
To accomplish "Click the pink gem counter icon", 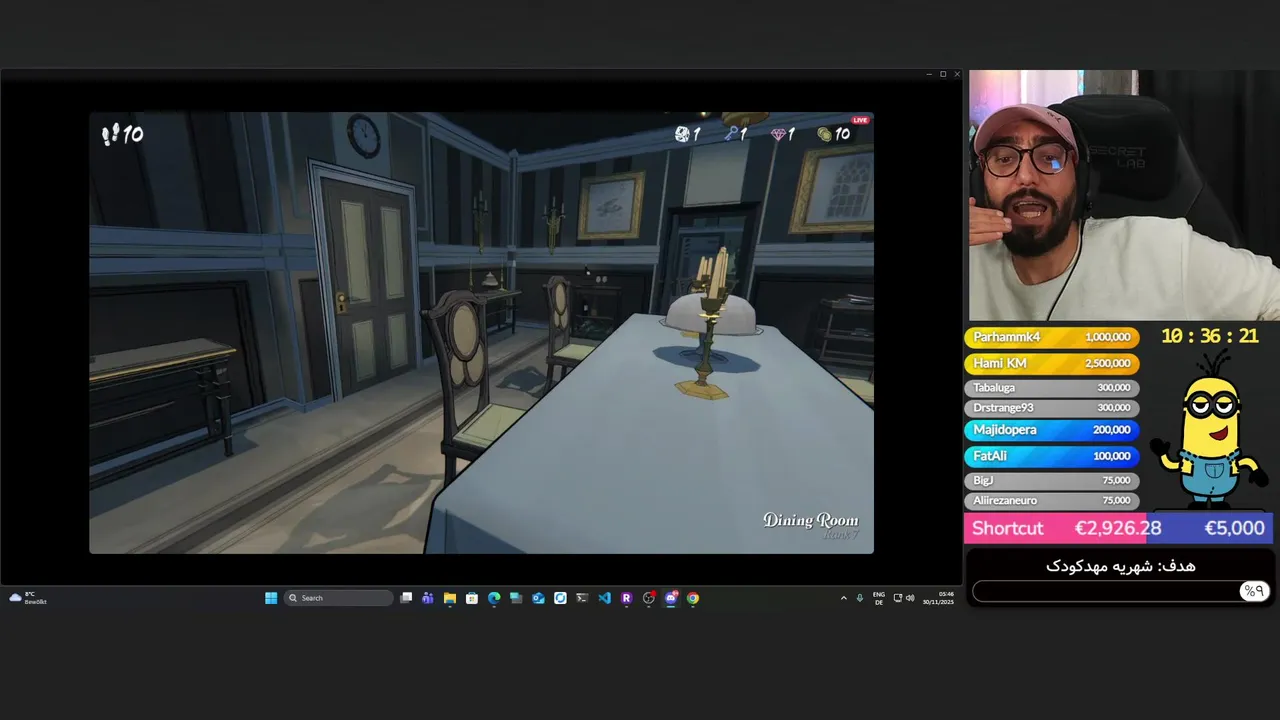I will click(778, 134).
